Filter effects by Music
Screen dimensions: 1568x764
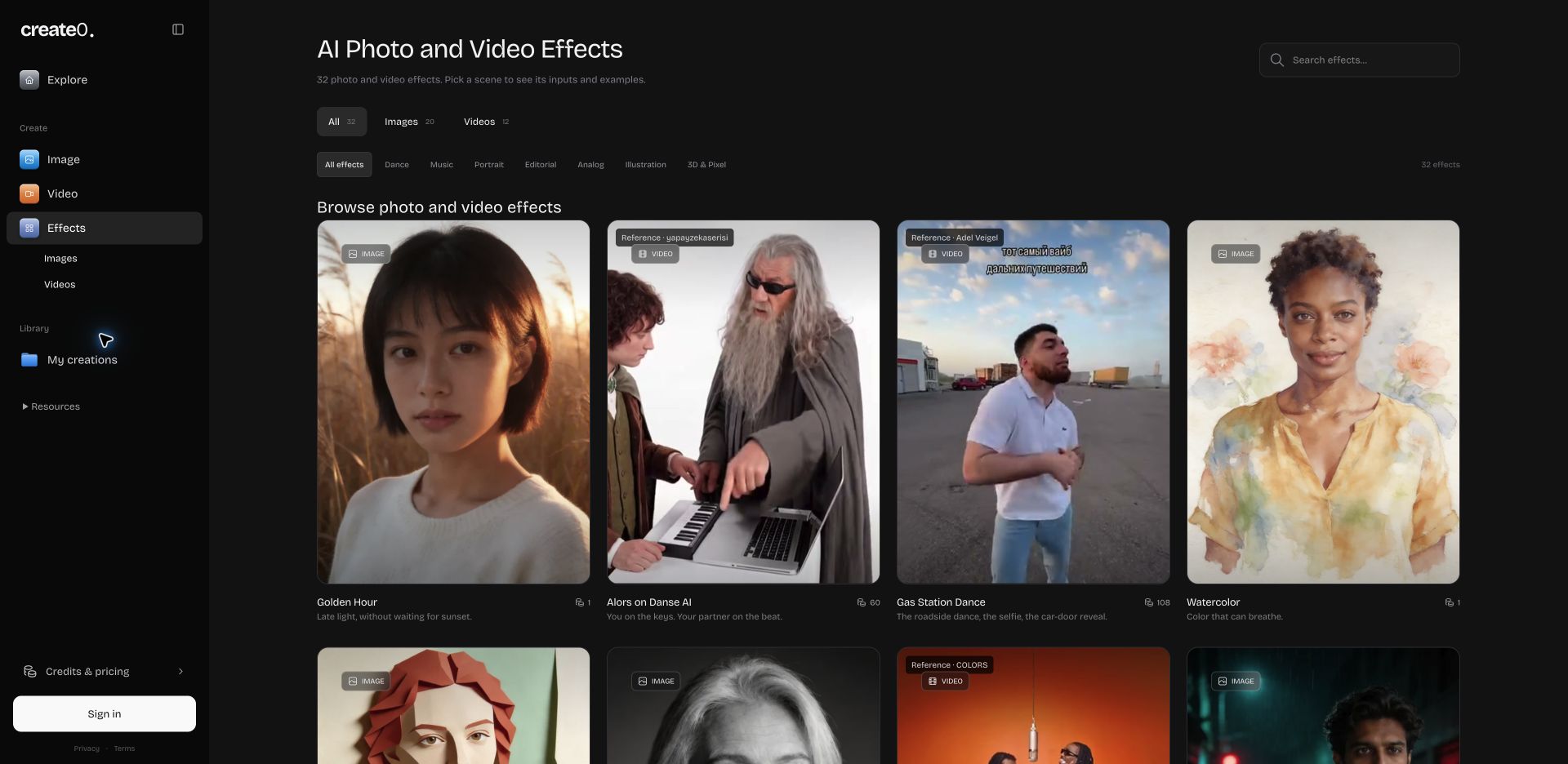442,165
